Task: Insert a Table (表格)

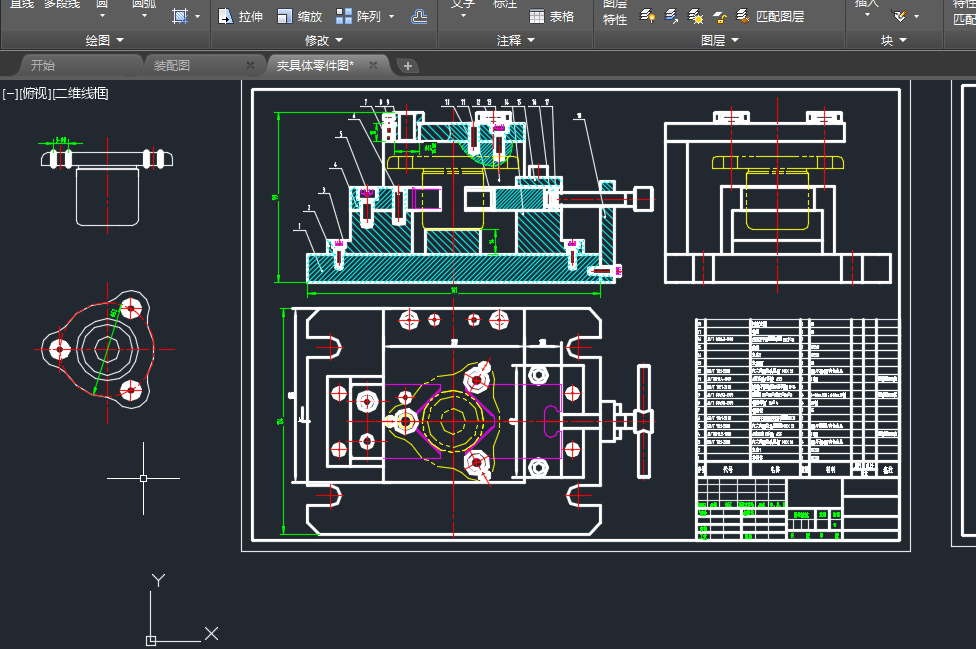Action: point(551,16)
